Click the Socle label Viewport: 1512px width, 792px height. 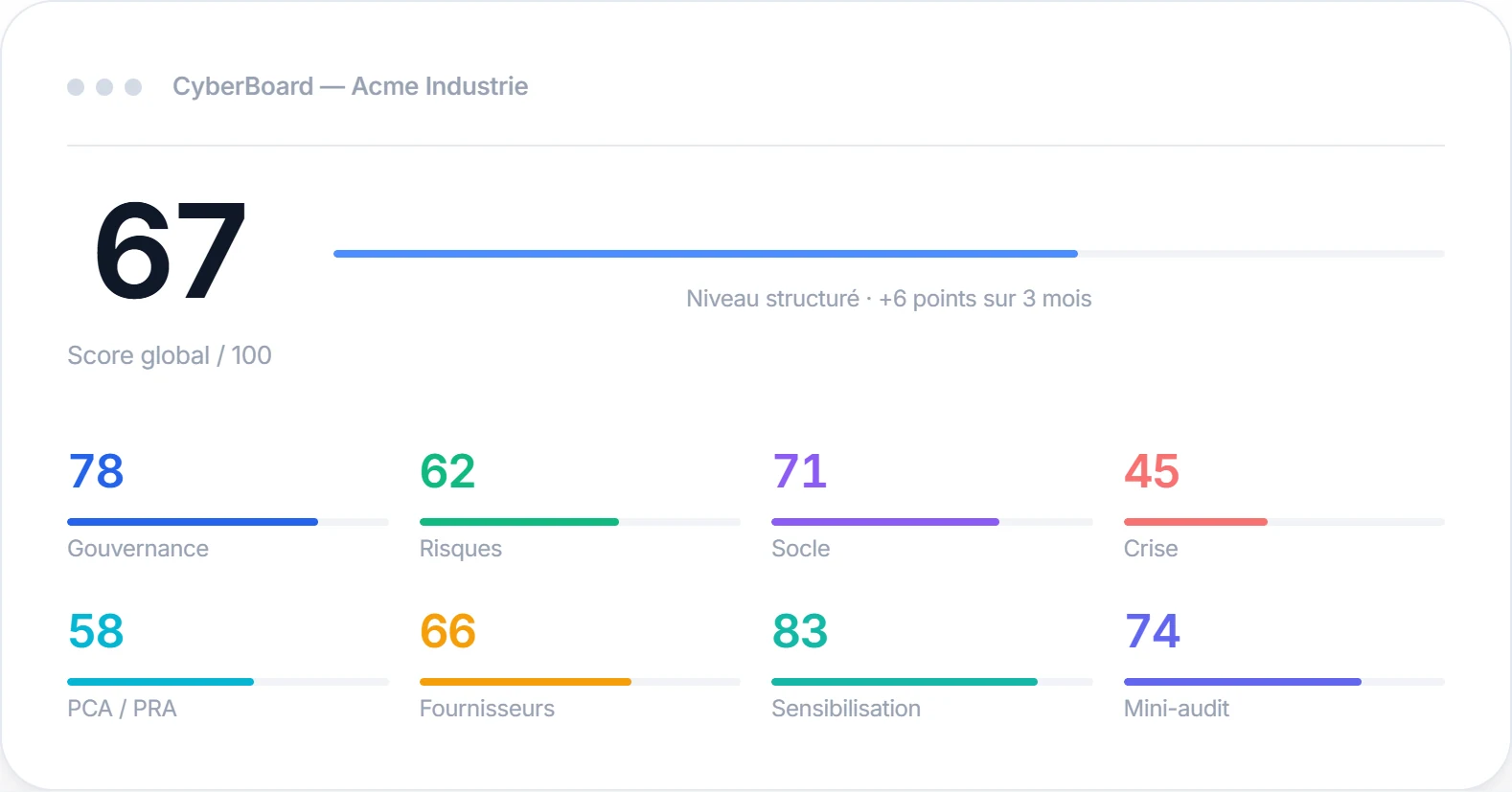801,549
